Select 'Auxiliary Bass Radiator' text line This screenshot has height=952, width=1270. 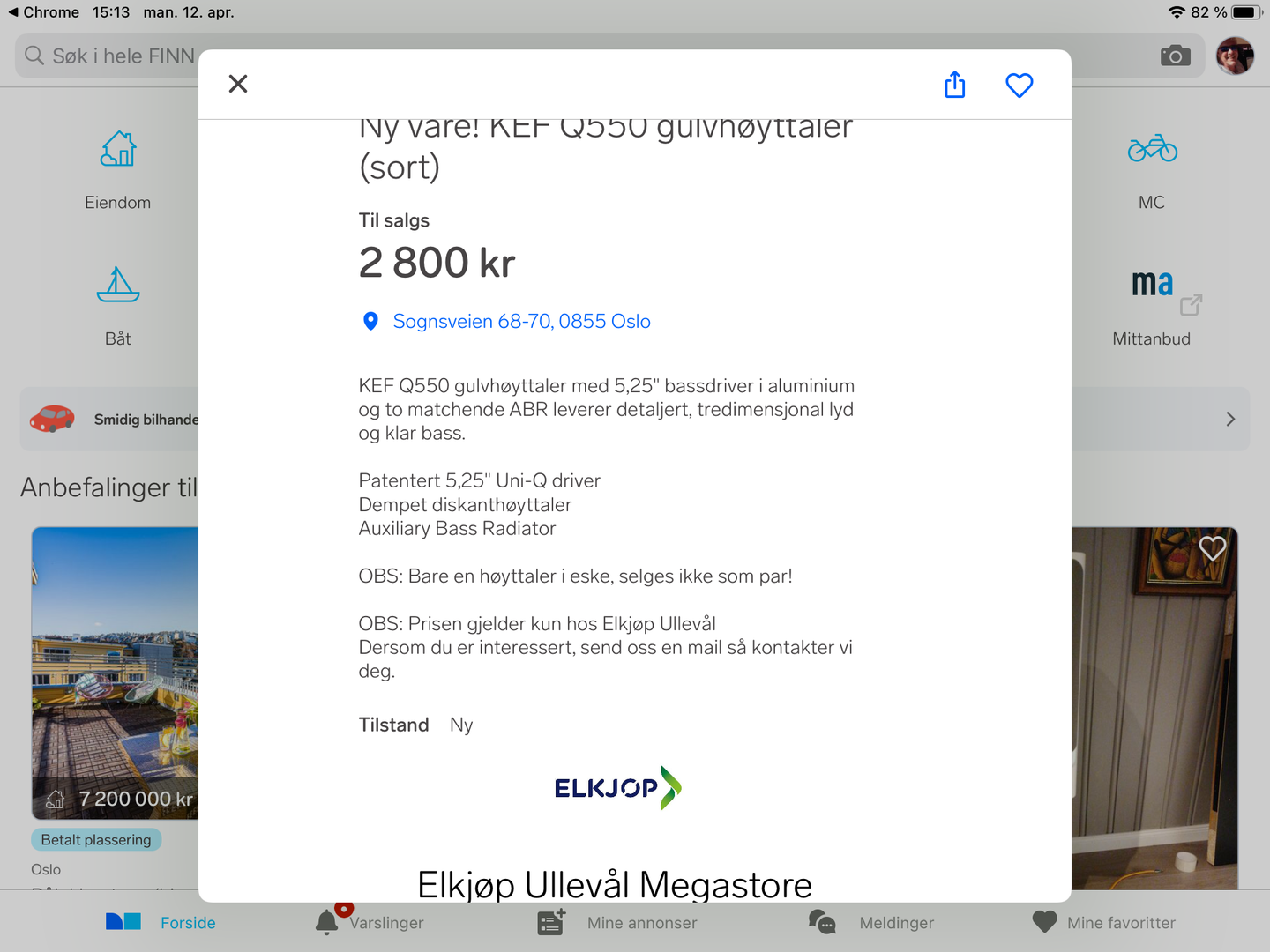(x=457, y=529)
